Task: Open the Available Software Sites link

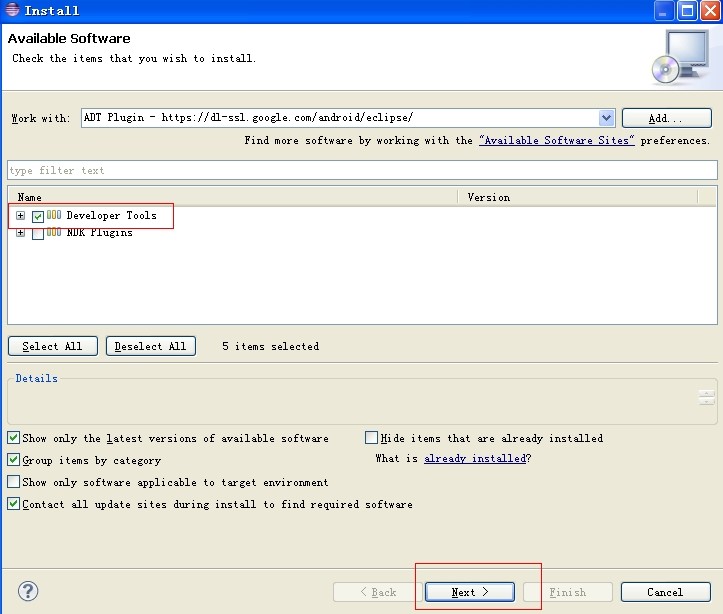Action: click(556, 141)
